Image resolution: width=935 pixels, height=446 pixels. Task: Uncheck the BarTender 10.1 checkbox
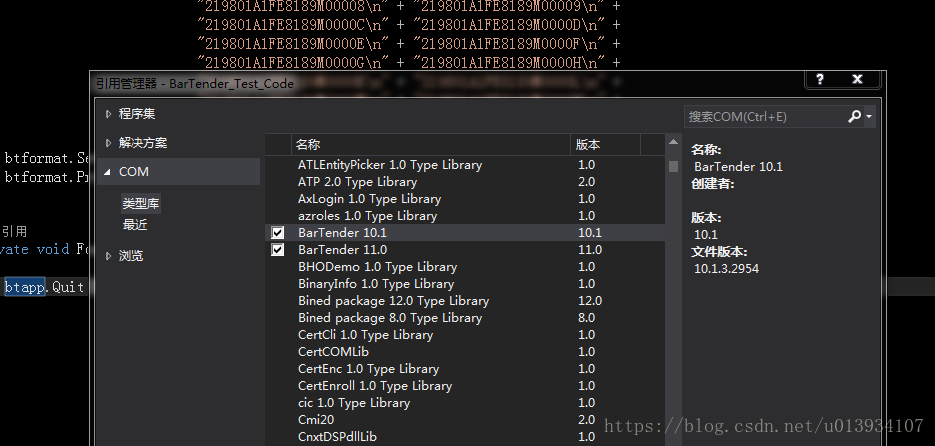278,233
